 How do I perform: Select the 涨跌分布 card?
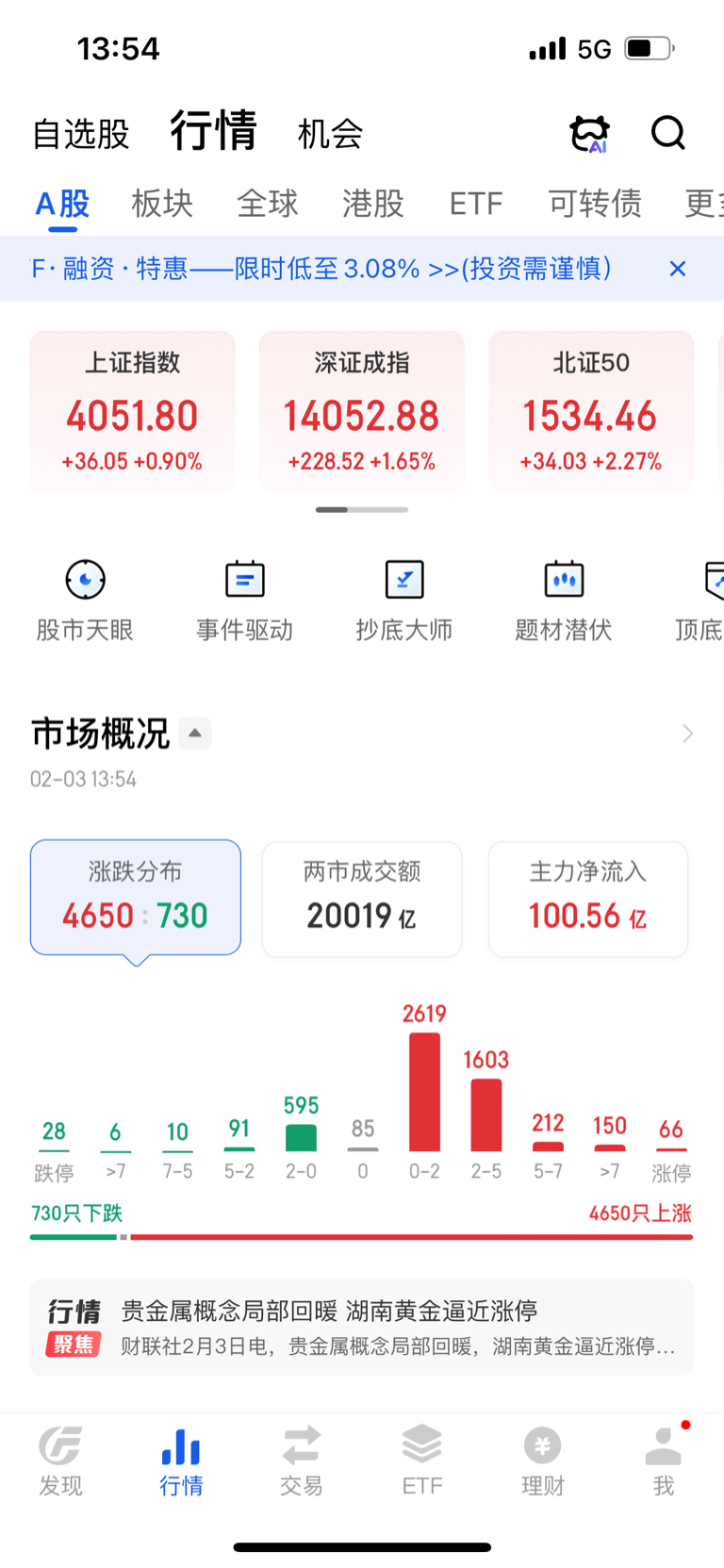point(136,898)
